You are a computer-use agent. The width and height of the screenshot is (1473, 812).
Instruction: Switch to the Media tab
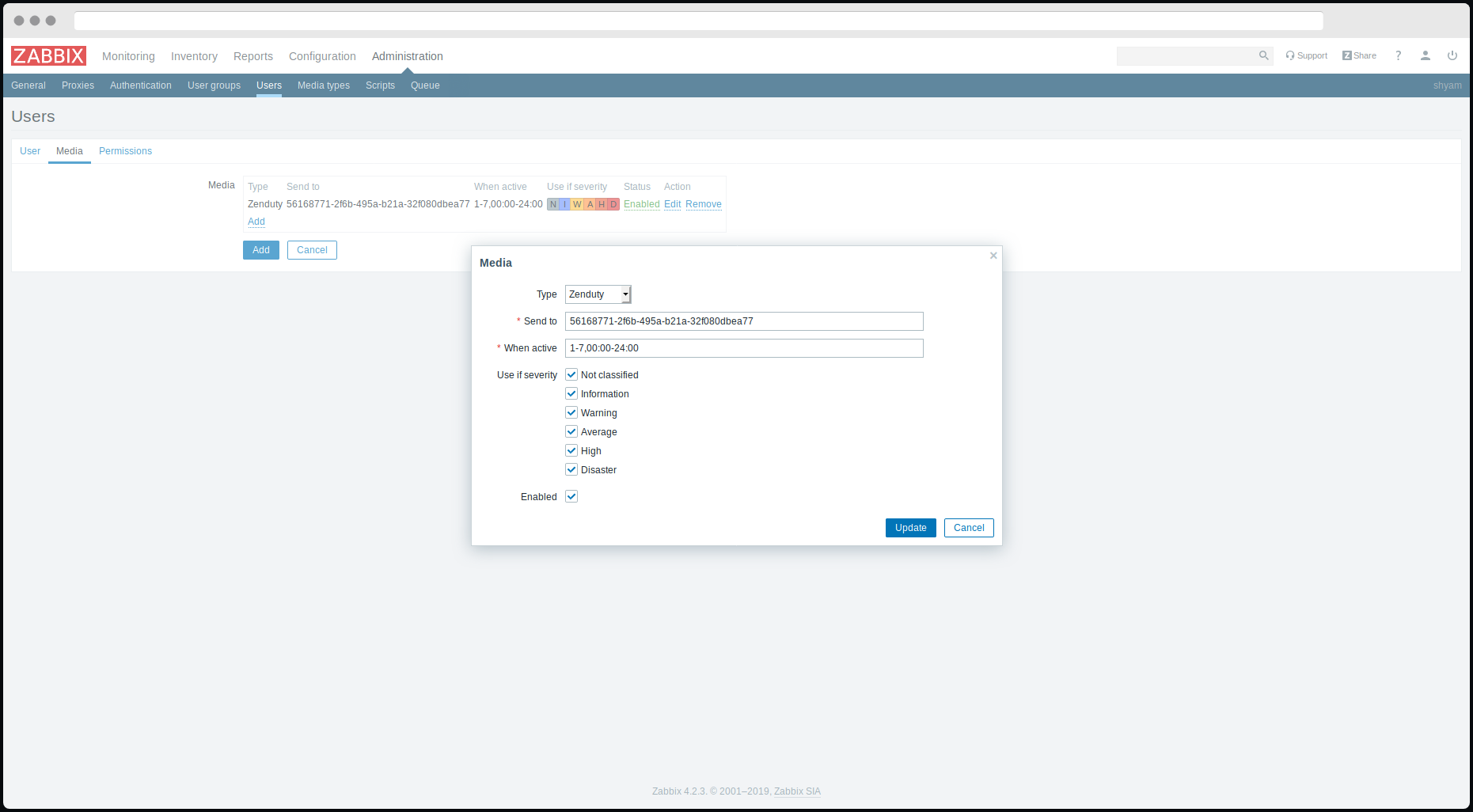[70, 151]
